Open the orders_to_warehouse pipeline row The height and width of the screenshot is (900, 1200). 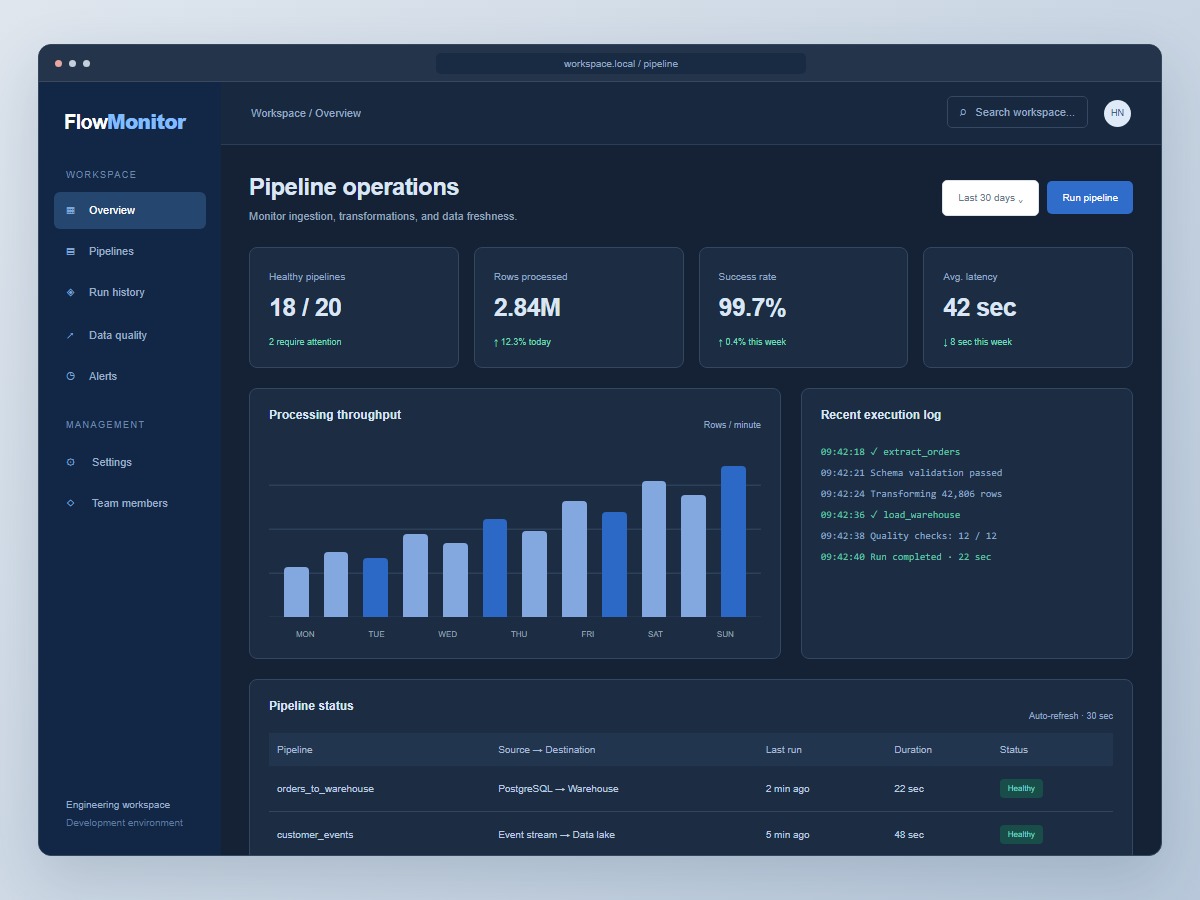click(691, 789)
